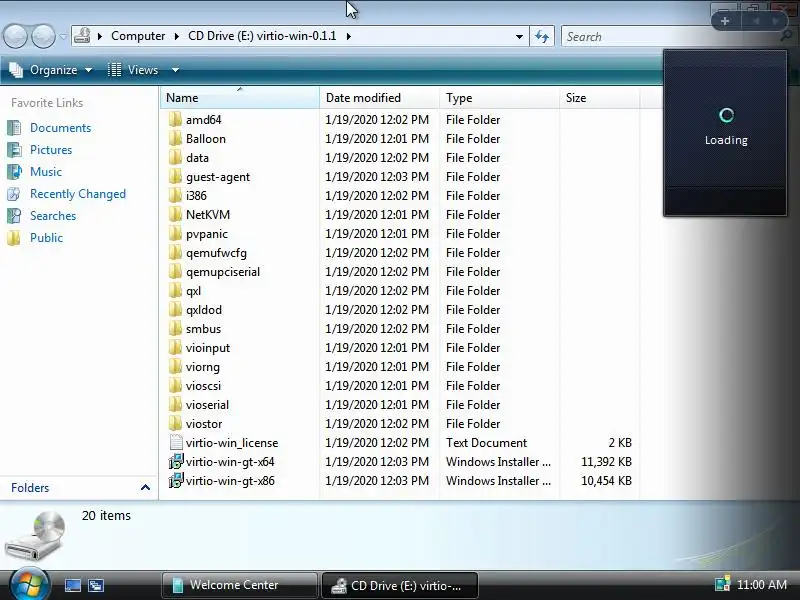Select the viorng folder icon
Image resolution: width=800 pixels, height=600 pixels.
[x=175, y=366]
